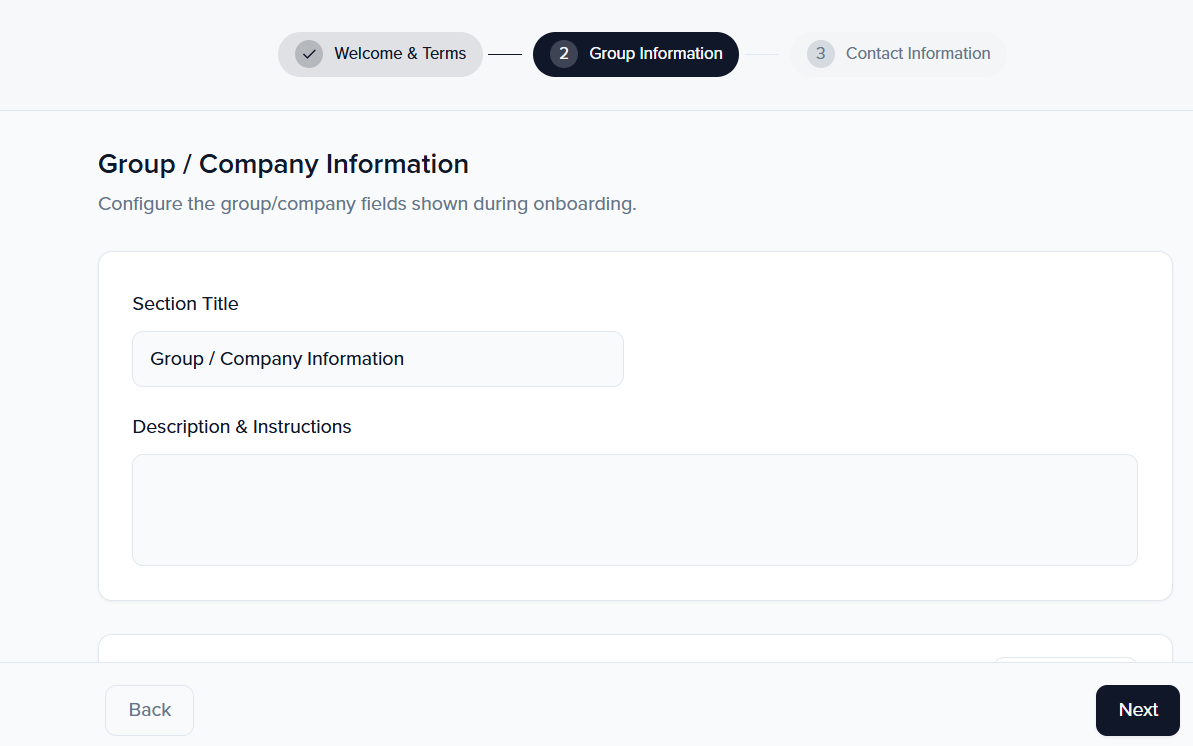Jump to the Contact Information step
The height and width of the screenshot is (746, 1193).
tap(917, 54)
